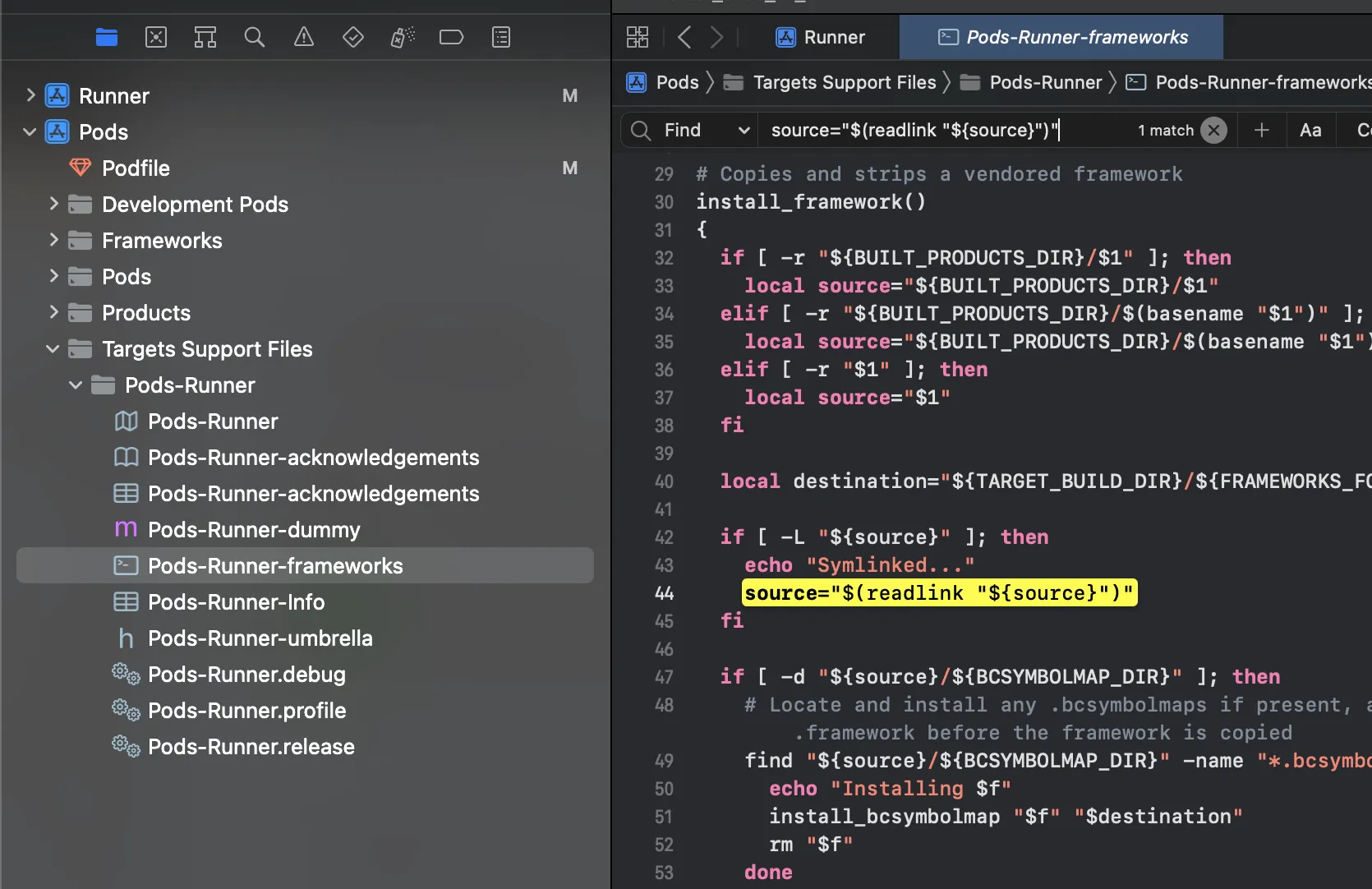Click into the find search text field
Viewport: 1372px width, 889px height.
(945, 130)
